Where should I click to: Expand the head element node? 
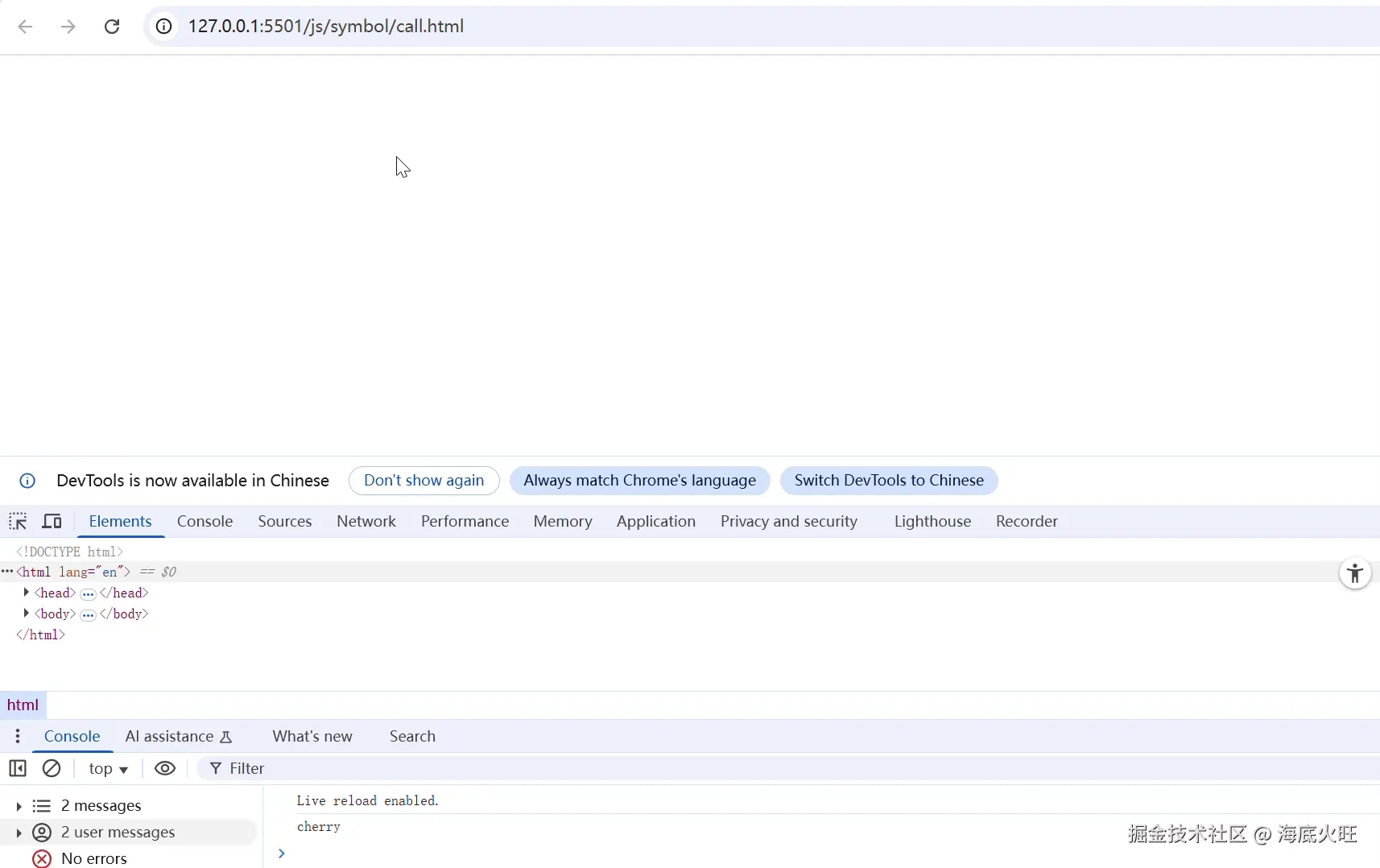click(27, 593)
